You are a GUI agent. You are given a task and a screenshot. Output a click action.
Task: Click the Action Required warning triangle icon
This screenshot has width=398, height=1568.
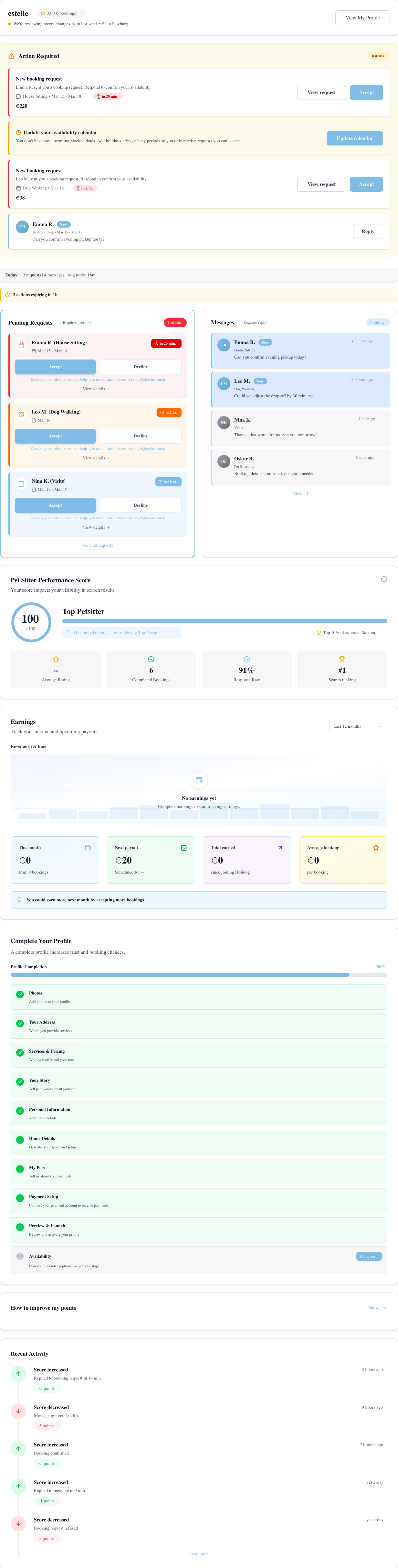(x=11, y=56)
